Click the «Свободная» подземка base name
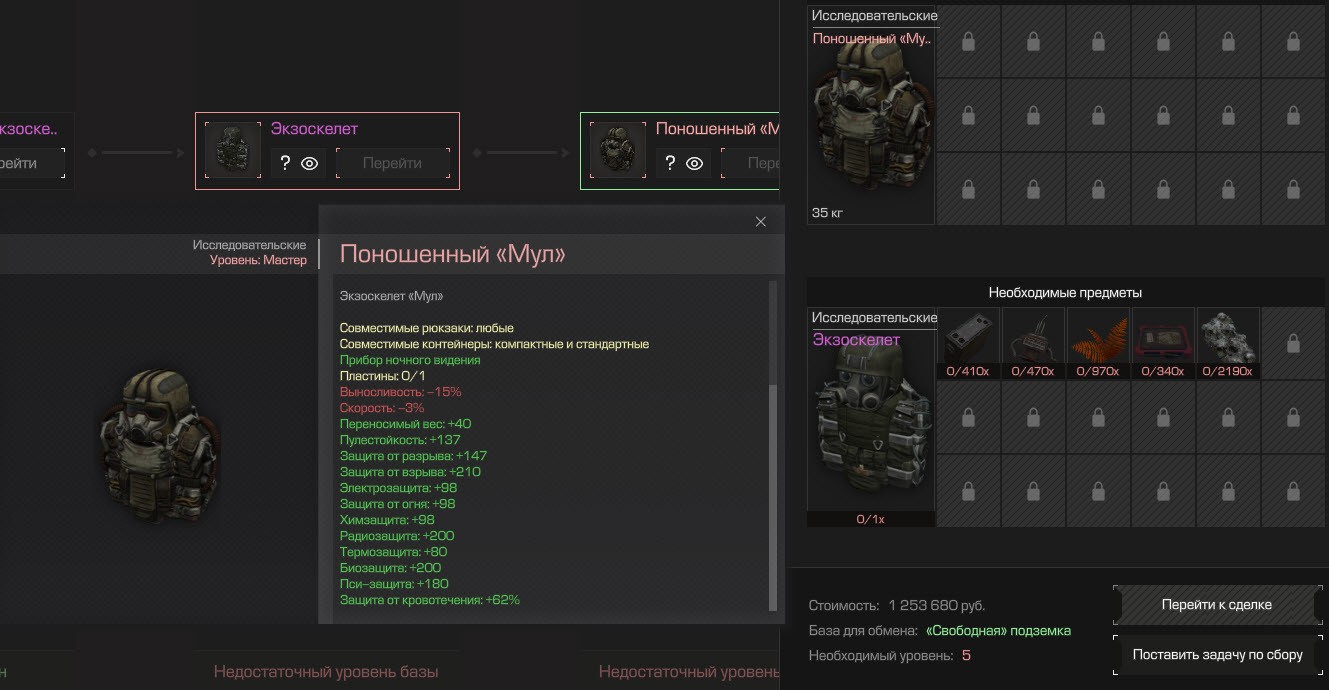This screenshot has width=1329, height=690. (x=998, y=631)
